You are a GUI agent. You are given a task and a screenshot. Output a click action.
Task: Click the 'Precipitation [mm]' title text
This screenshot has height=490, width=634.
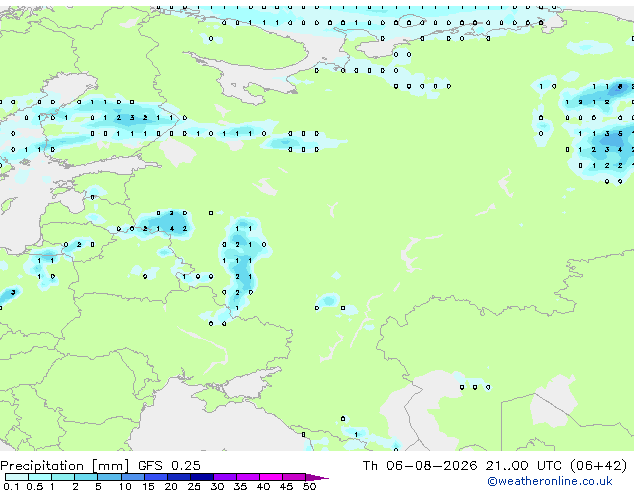coord(65,466)
